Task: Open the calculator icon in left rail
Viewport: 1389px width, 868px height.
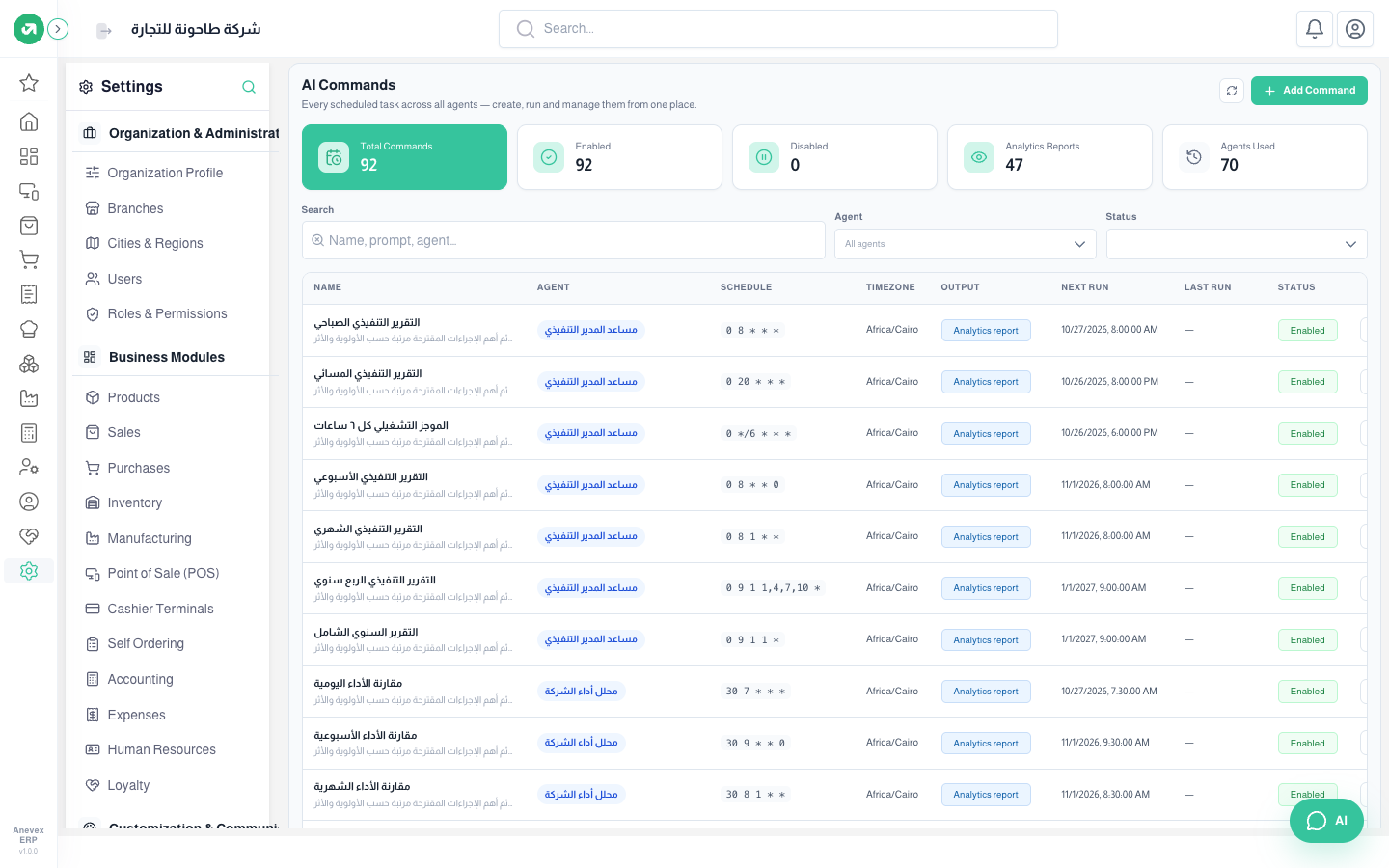Action: (x=29, y=433)
